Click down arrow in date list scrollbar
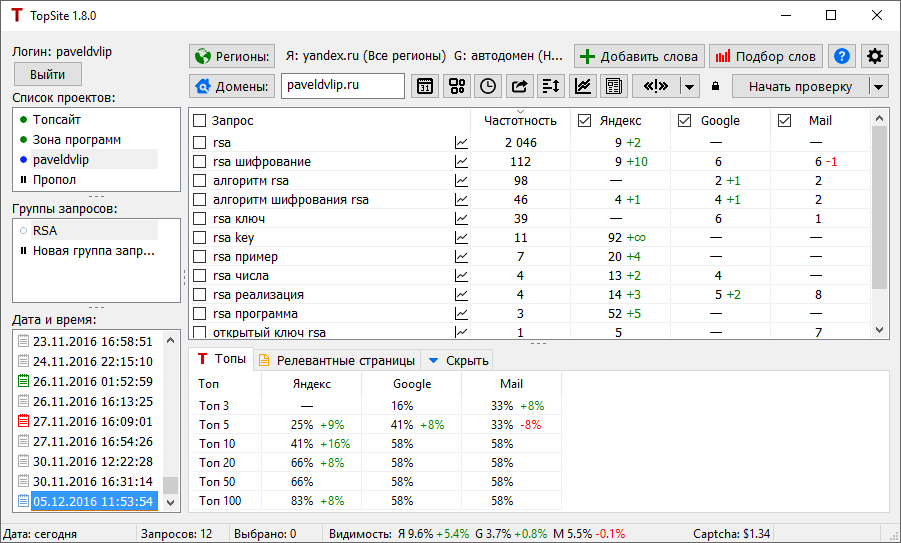Viewport: 901px width, 543px height. tap(170, 502)
